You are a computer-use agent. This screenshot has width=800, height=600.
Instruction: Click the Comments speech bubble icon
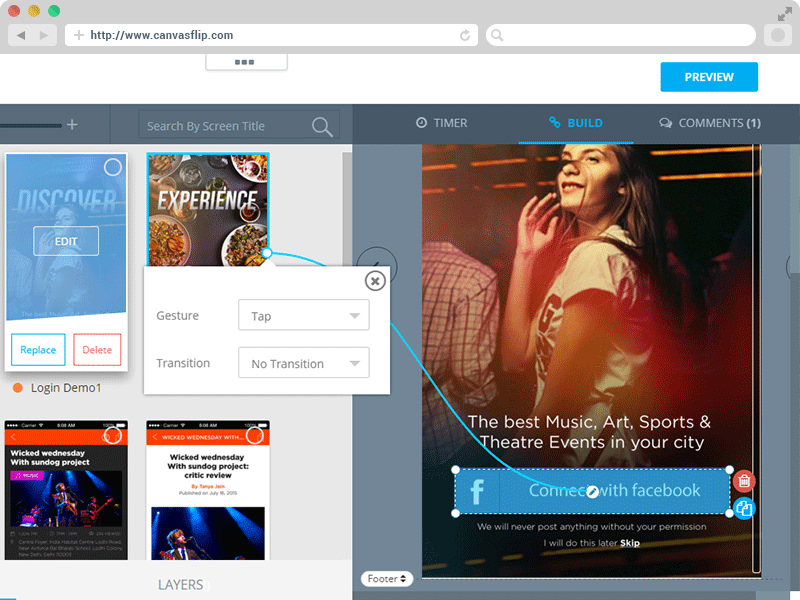[665, 123]
